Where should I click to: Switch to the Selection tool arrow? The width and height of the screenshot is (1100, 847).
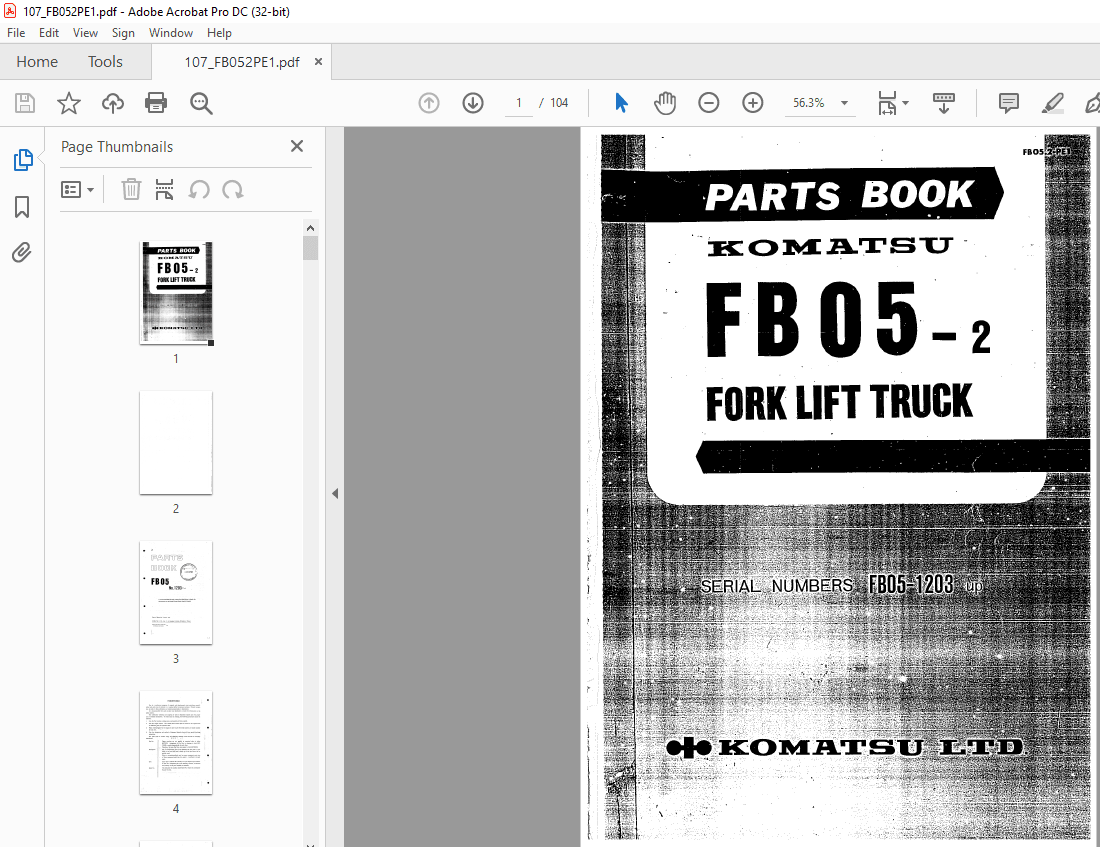tap(621, 103)
